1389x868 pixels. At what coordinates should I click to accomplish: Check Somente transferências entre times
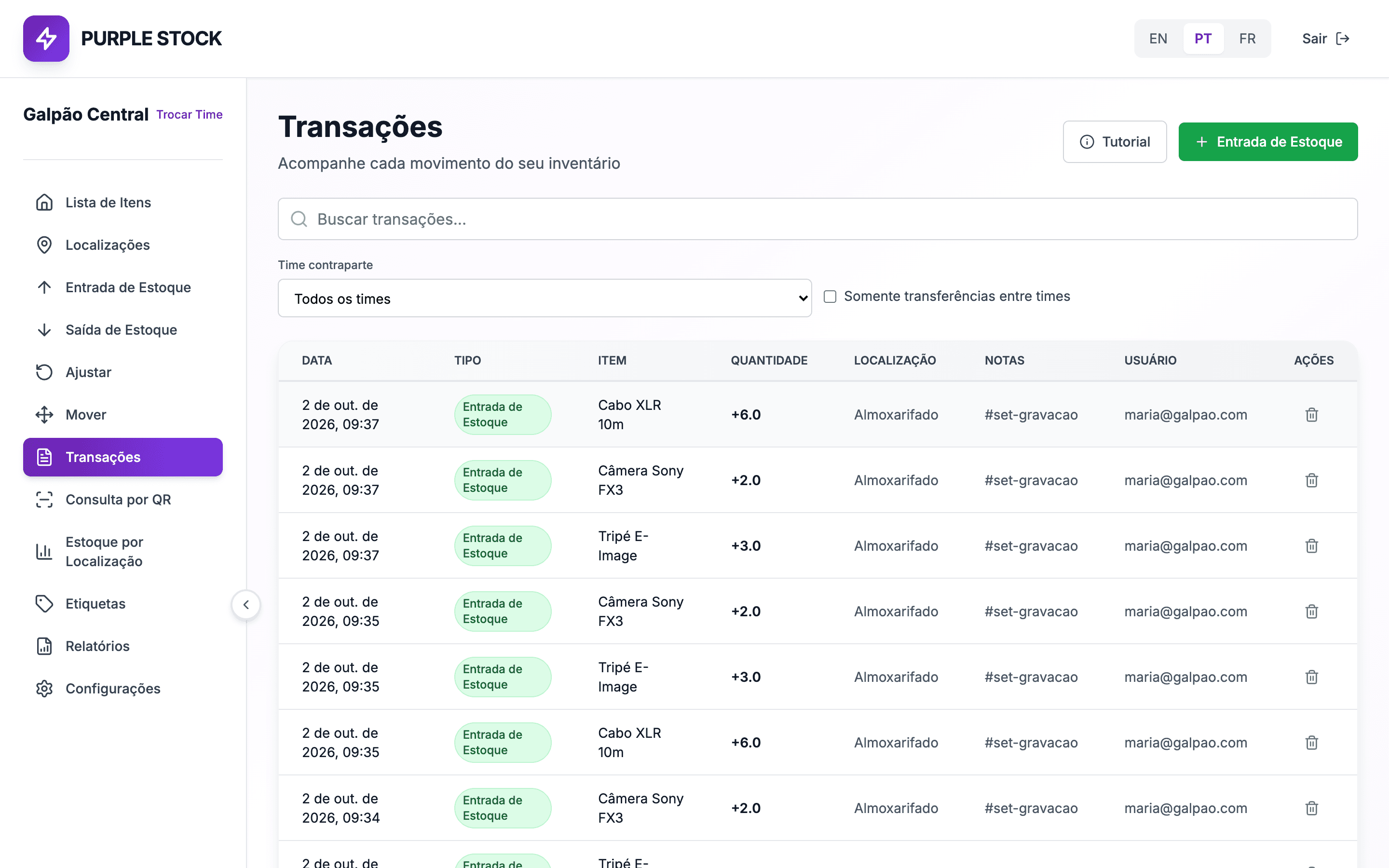[x=830, y=297]
